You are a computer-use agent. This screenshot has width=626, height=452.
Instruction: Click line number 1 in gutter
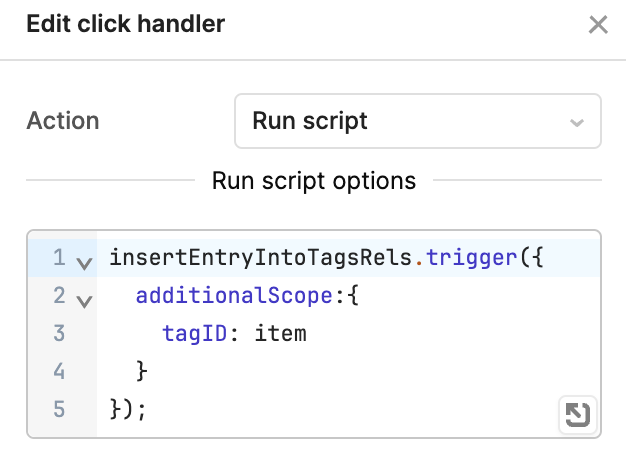(59, 258)
